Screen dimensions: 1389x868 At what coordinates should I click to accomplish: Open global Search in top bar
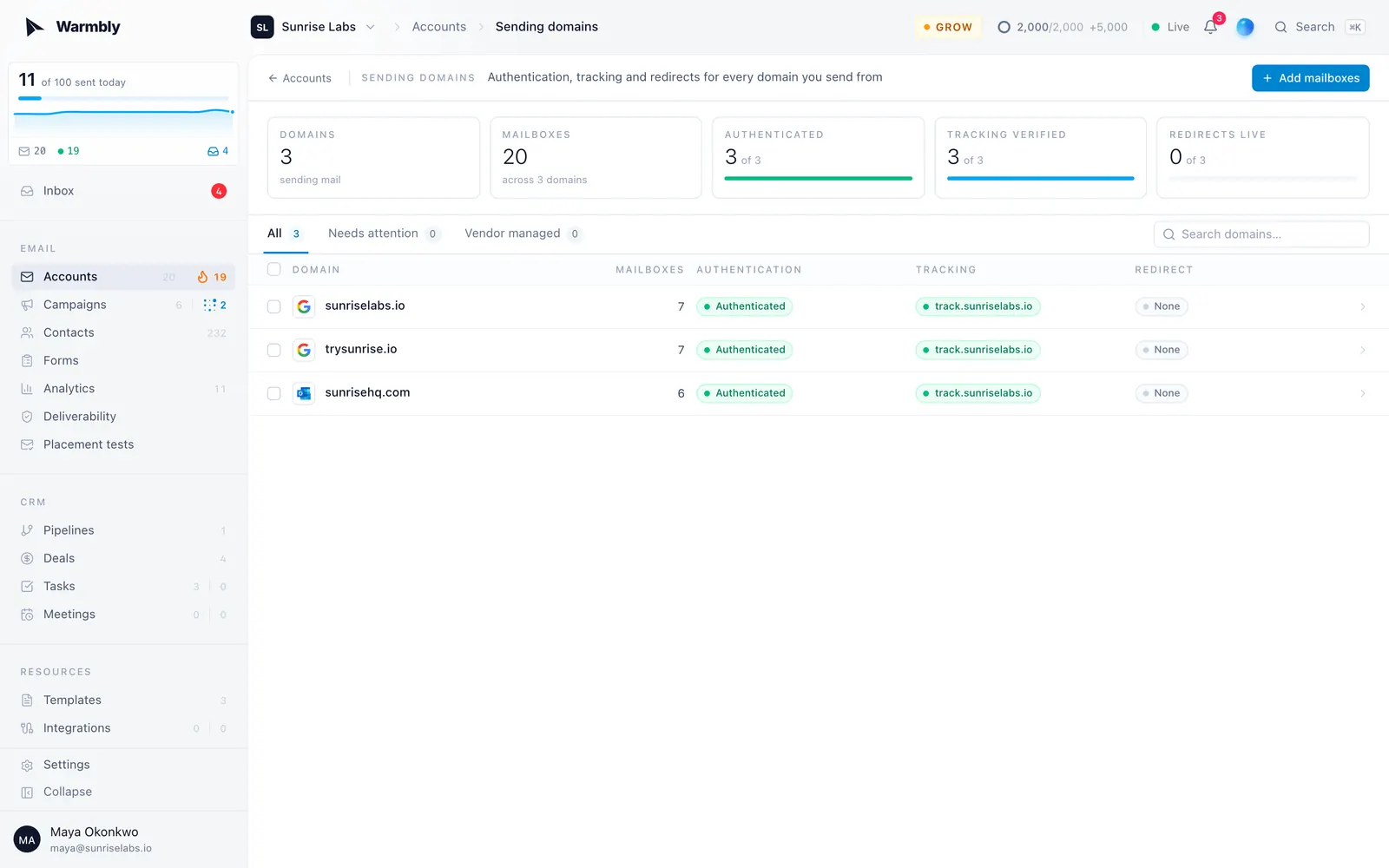(1320, 27)
